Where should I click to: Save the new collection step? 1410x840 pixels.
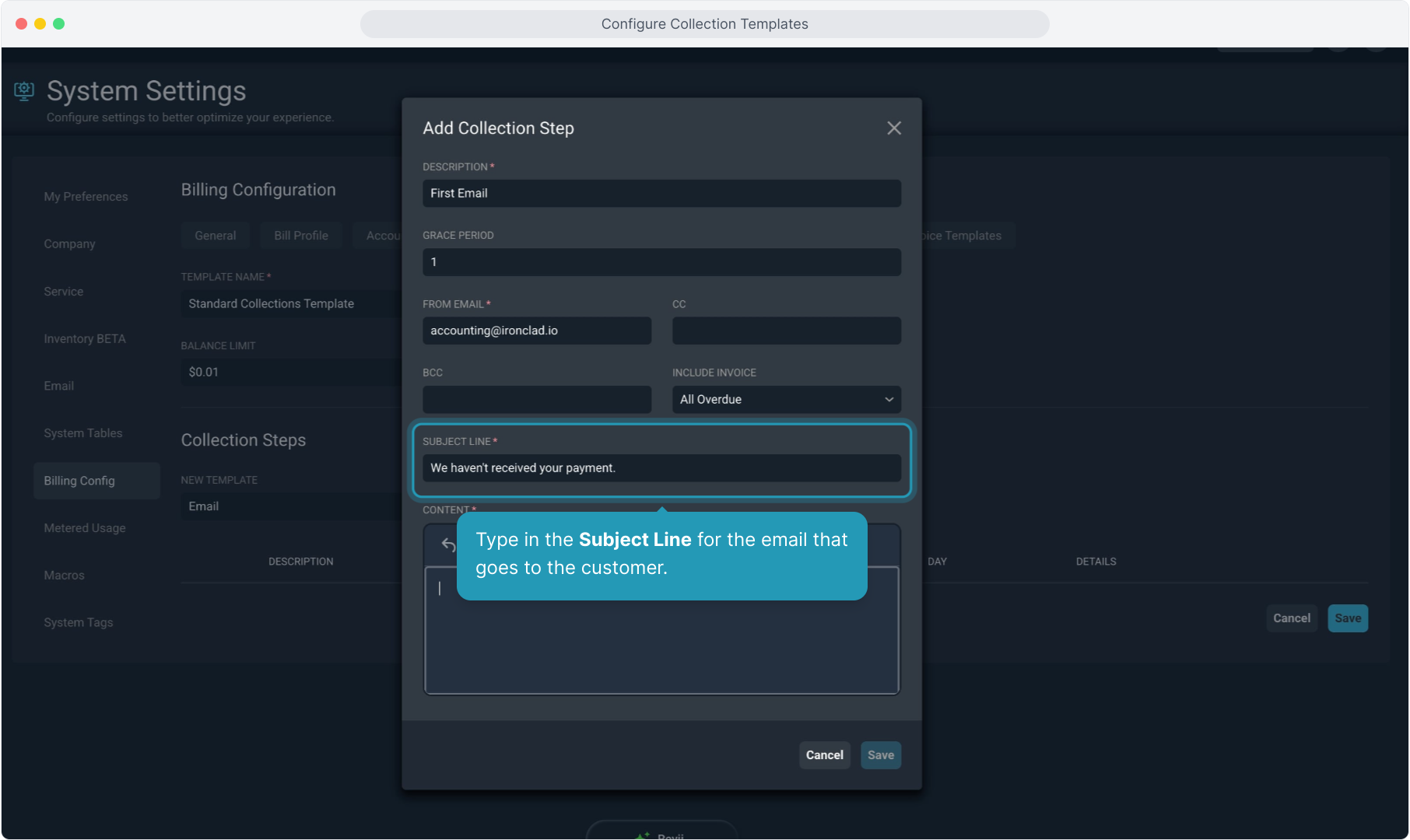(x=880, y=755)
